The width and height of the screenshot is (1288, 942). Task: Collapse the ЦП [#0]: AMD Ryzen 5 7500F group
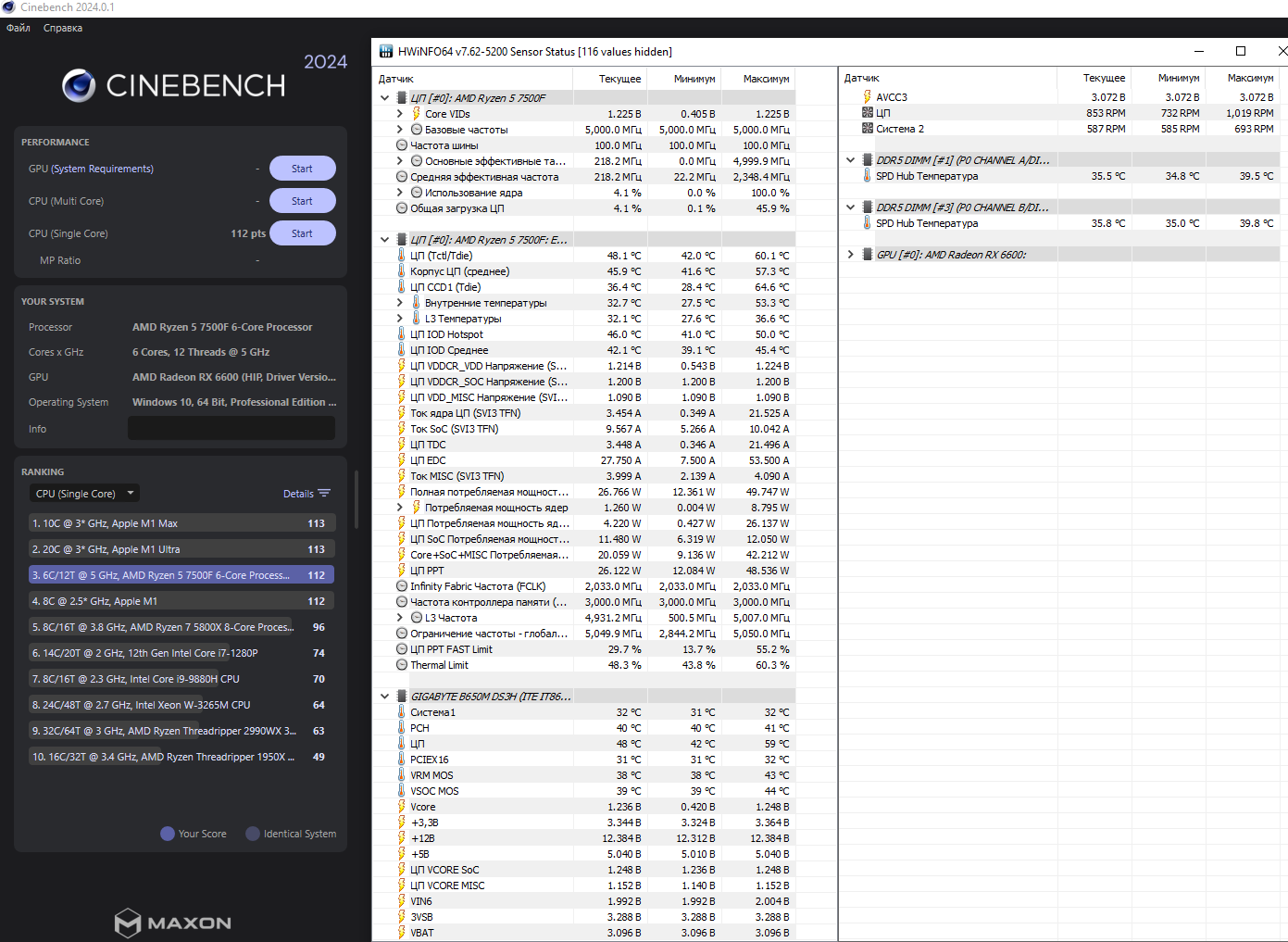pos(384,97)
